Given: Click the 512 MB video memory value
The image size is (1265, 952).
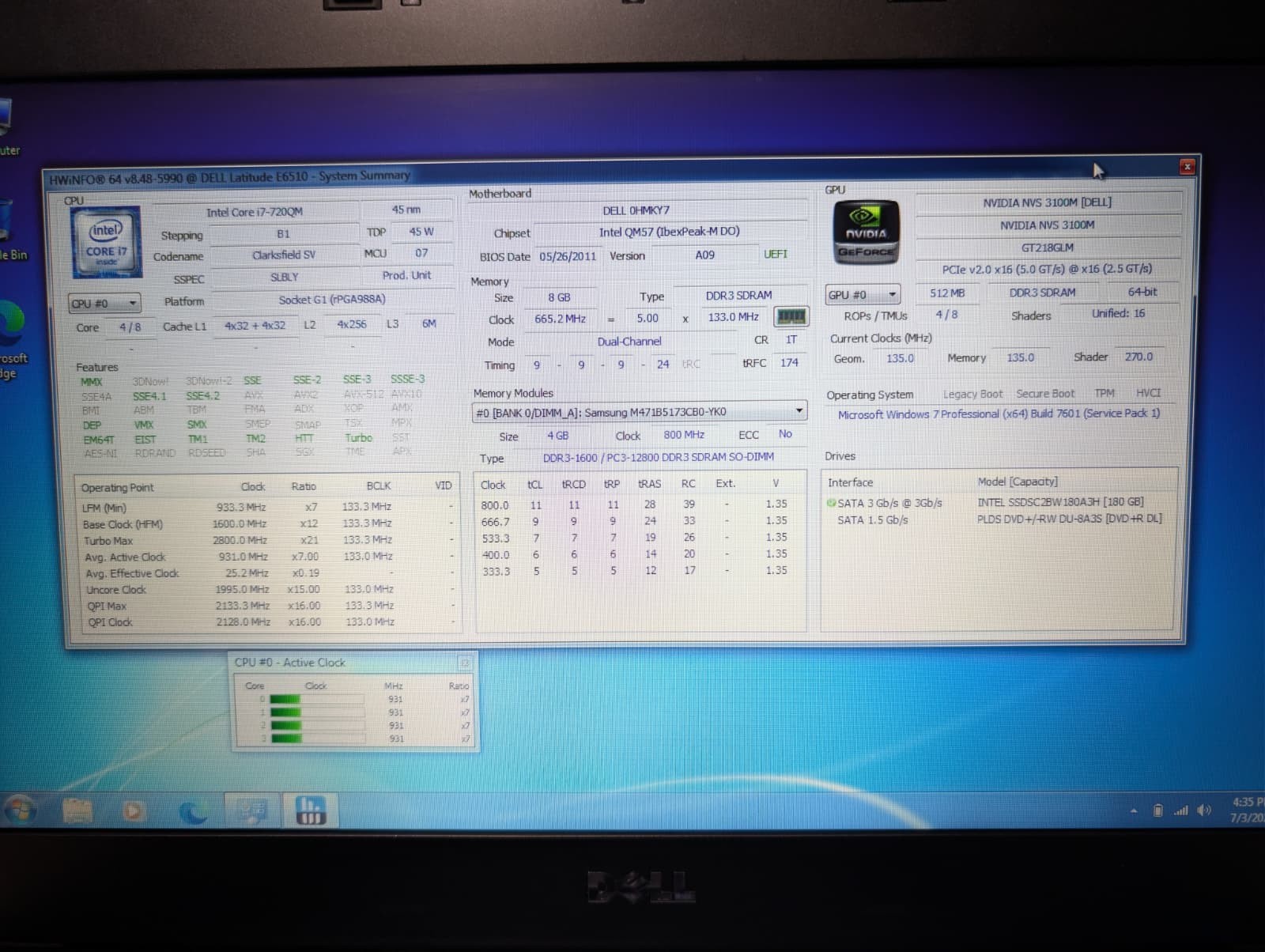Looking at the screenshot, I should point(947,293).
